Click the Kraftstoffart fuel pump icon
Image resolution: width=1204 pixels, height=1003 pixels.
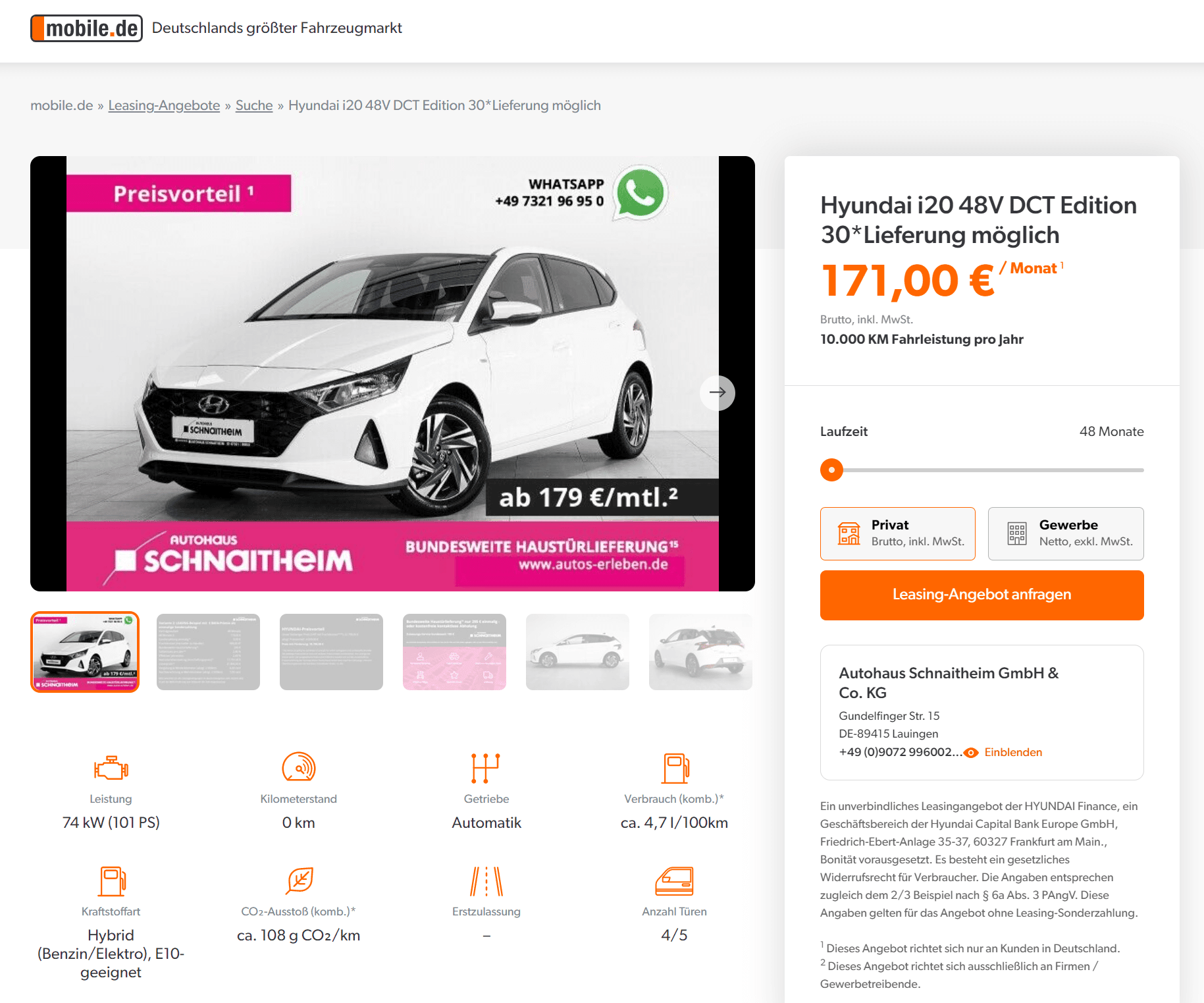tap(112, 881)
